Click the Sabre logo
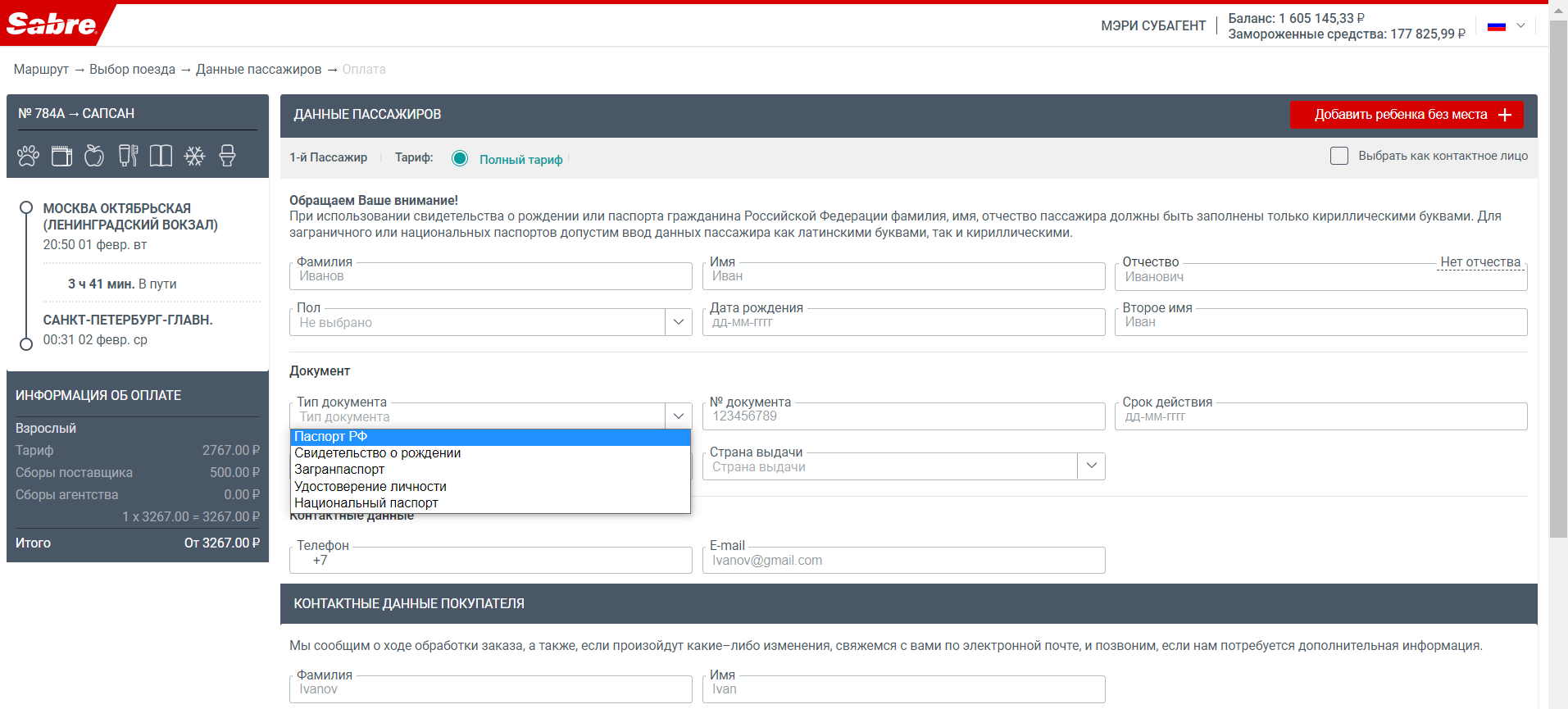 52,25
